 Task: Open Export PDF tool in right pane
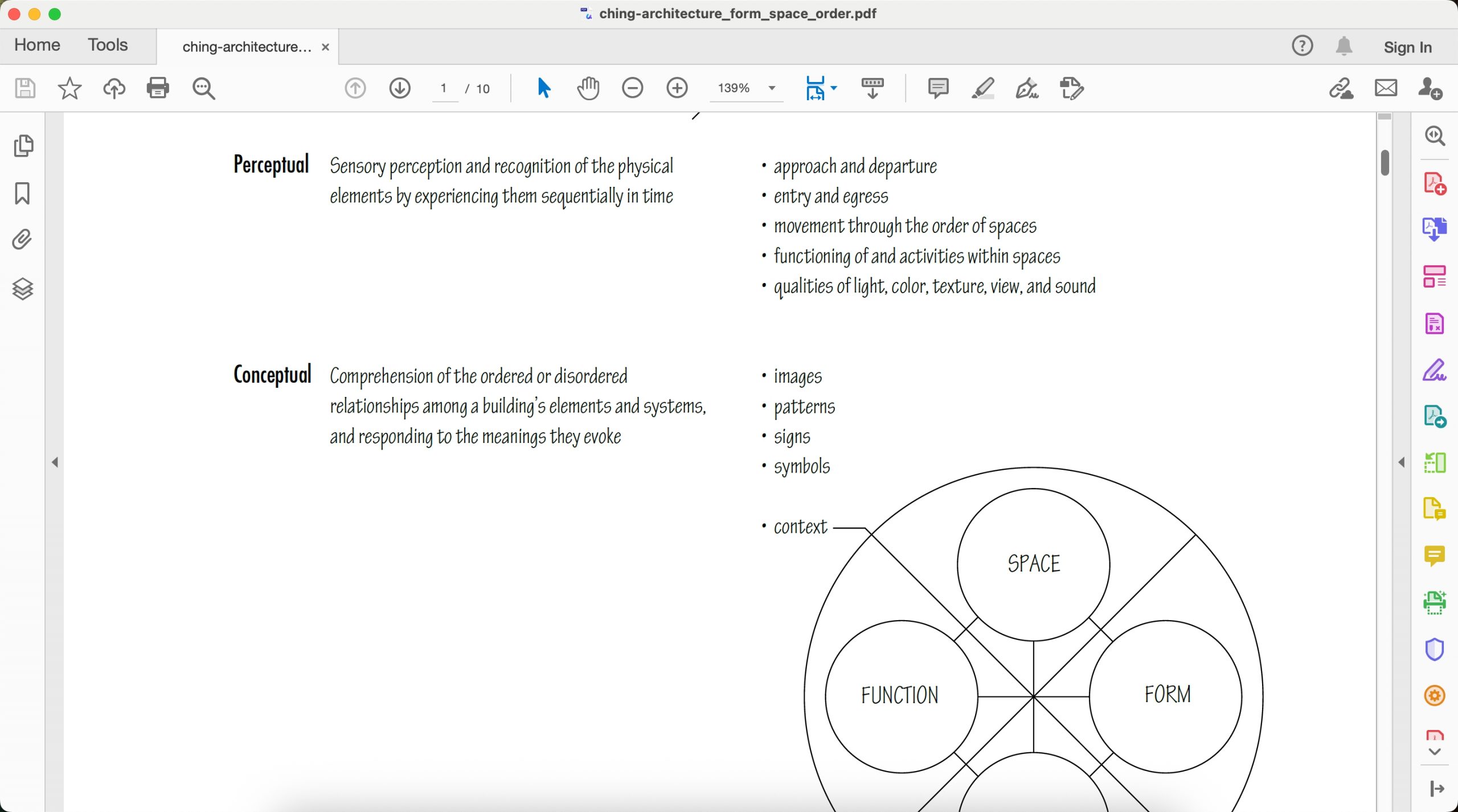(1435, 229)
